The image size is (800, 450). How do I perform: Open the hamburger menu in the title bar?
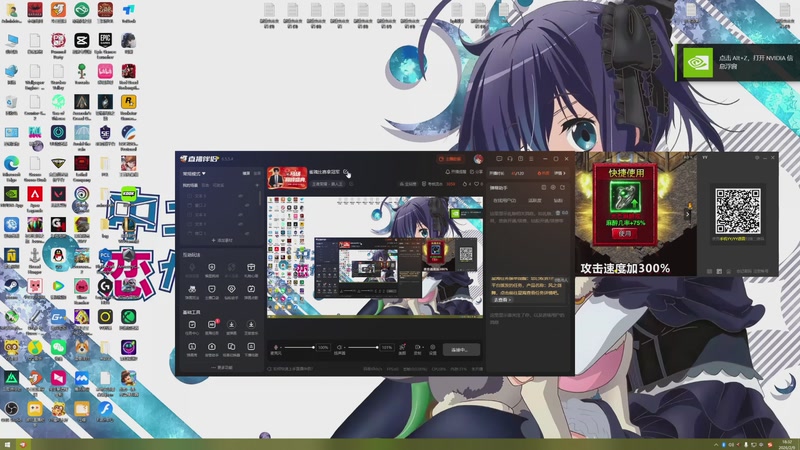(x=531, y=159)
